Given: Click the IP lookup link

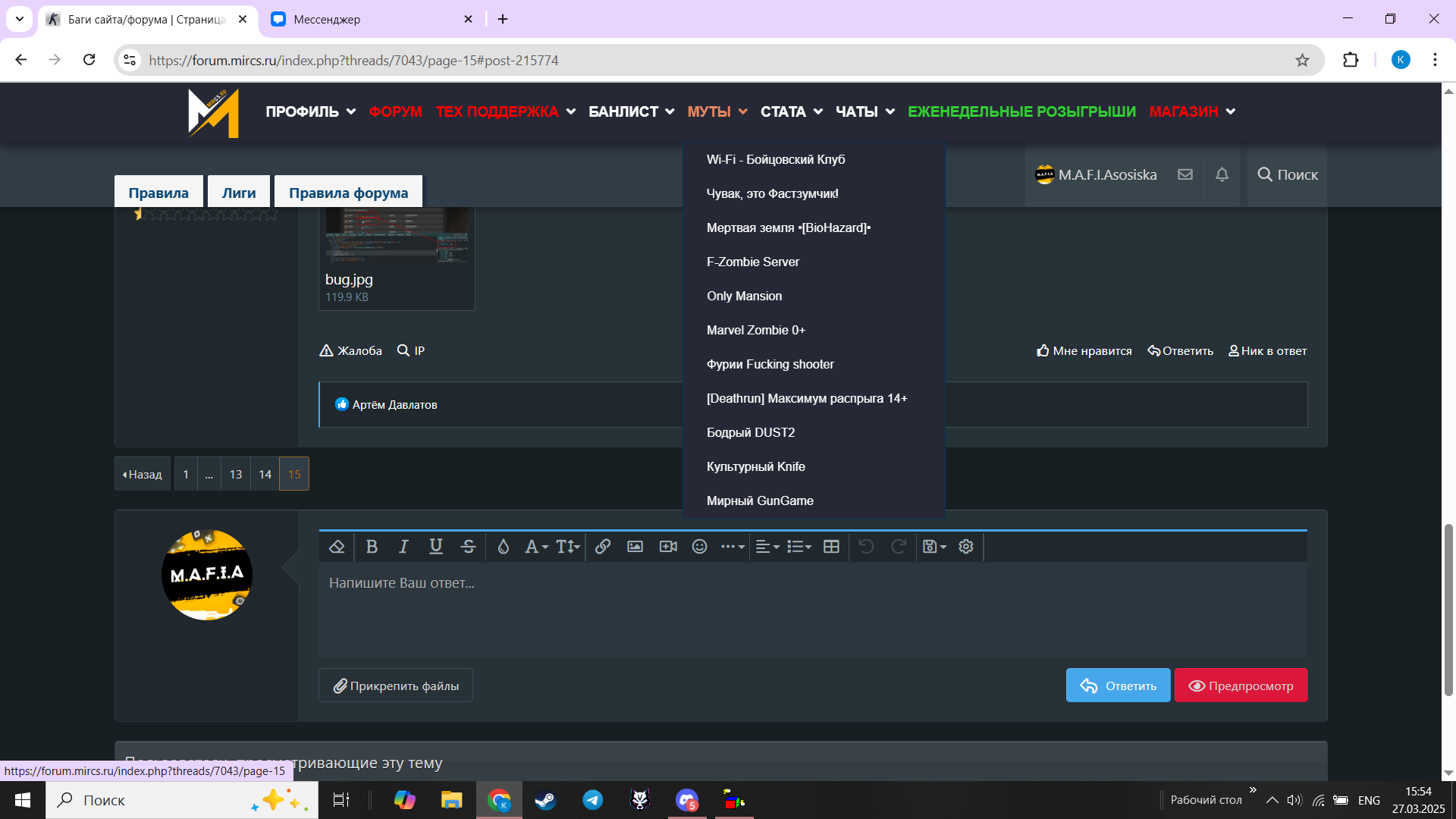Looking at the screenshot, I should pos(411,350).
